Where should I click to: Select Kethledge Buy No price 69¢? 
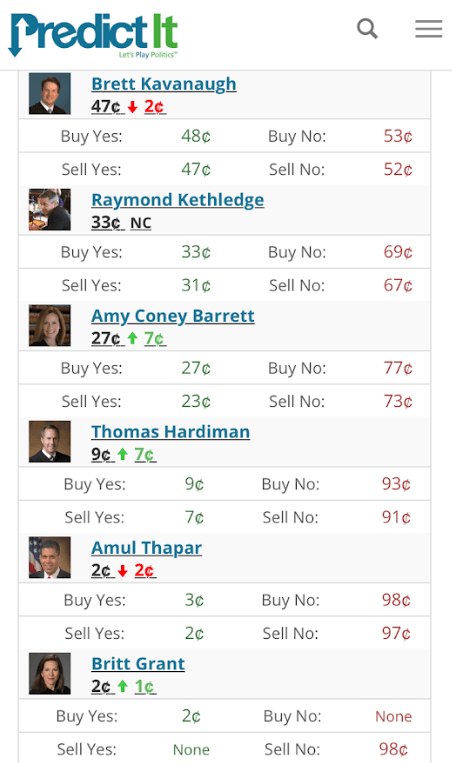click(398, 252)
